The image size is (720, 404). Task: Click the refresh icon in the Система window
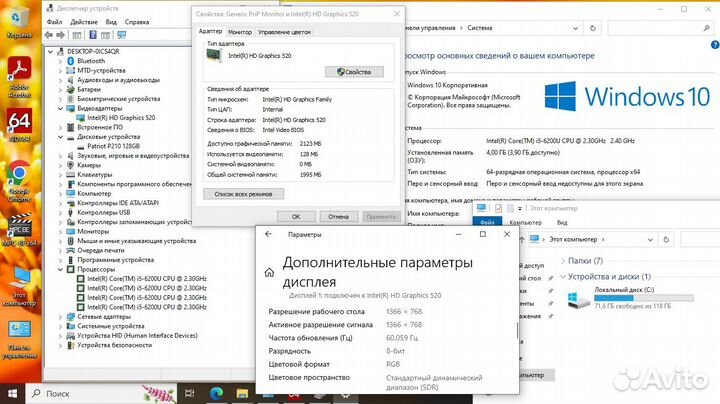(593, 28)
